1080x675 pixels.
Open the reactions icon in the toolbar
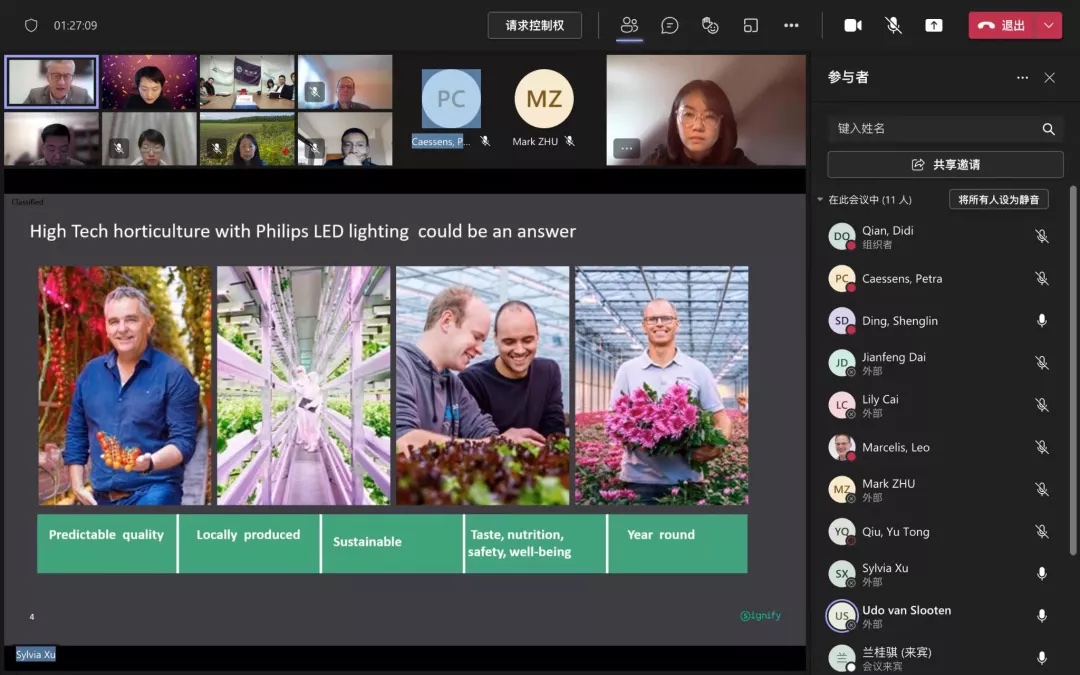[710, 25]
